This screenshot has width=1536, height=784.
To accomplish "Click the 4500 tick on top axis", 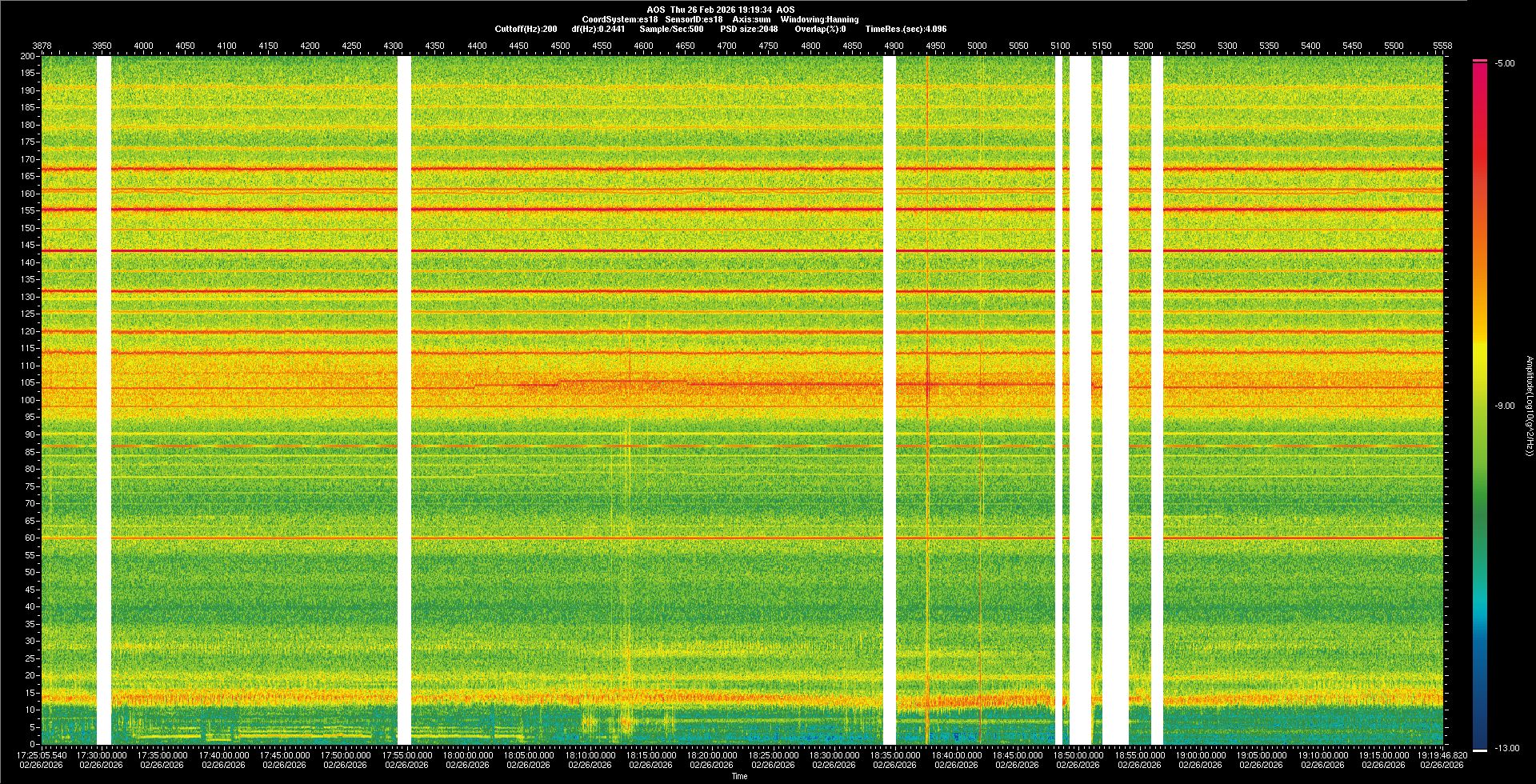I will pyautogui.click(x=560, y=46).
